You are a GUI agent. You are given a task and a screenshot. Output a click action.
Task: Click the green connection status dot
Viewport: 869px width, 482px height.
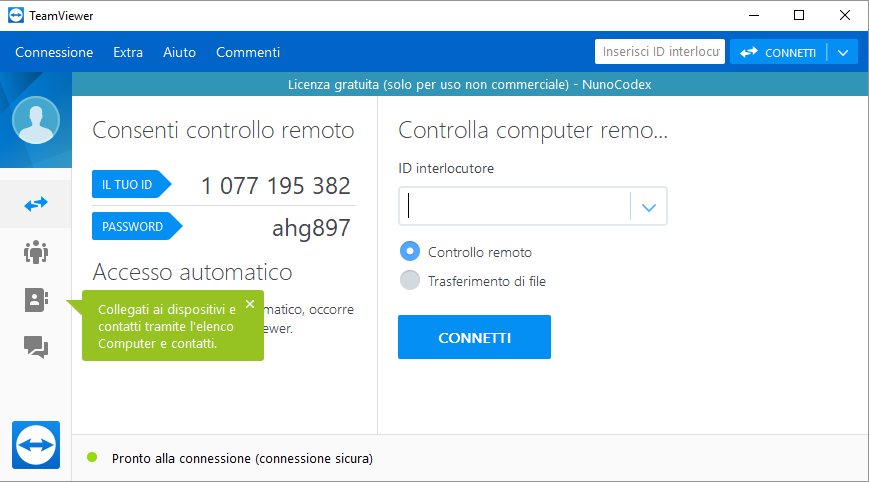coord(92,458)
